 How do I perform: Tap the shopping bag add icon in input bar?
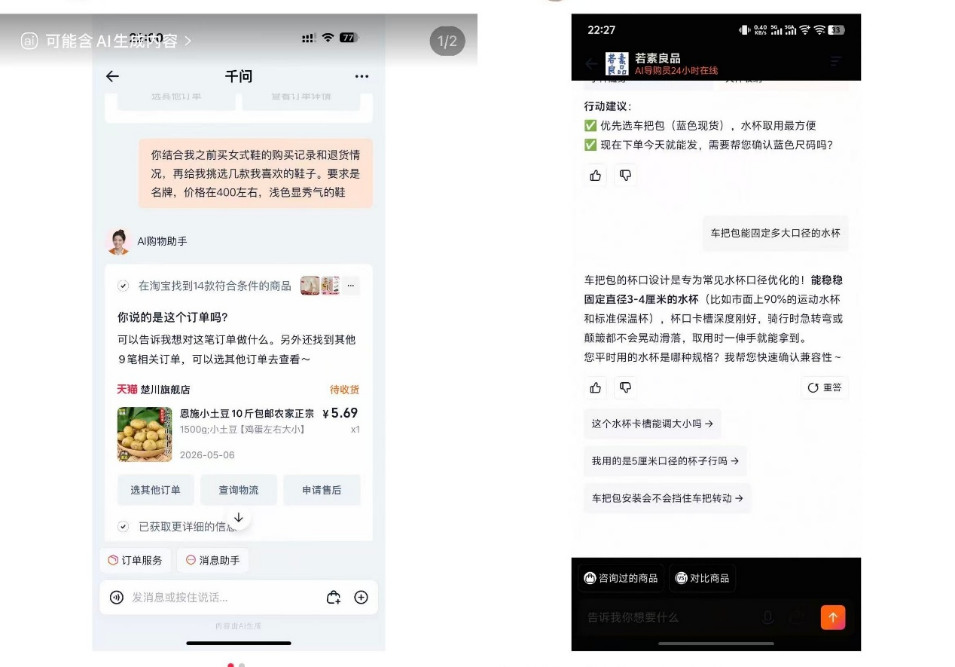tap(333, 598)
